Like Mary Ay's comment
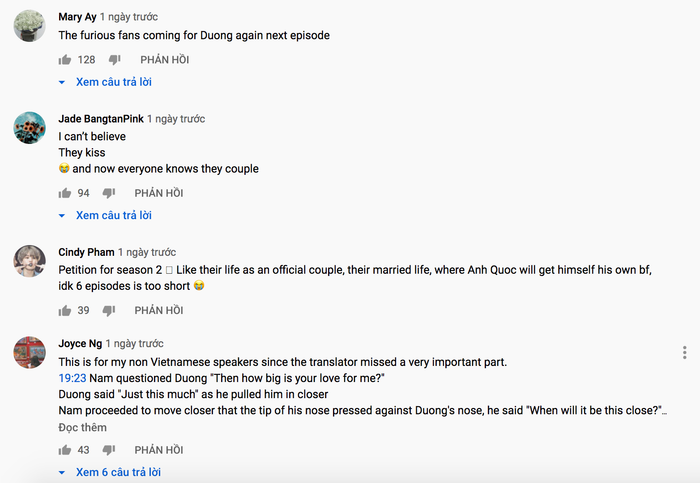Image resolution: width=700 pixels, height=483 pixels. [x=64, y=60]
